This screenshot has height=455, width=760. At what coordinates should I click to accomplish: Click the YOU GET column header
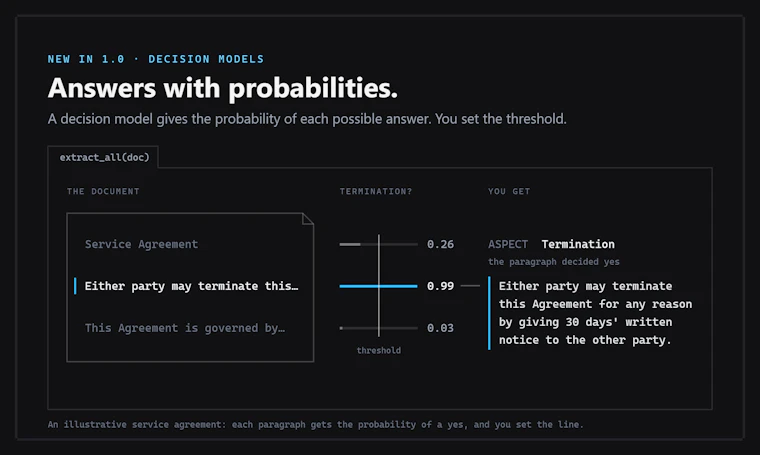click(x=509, y=191)
